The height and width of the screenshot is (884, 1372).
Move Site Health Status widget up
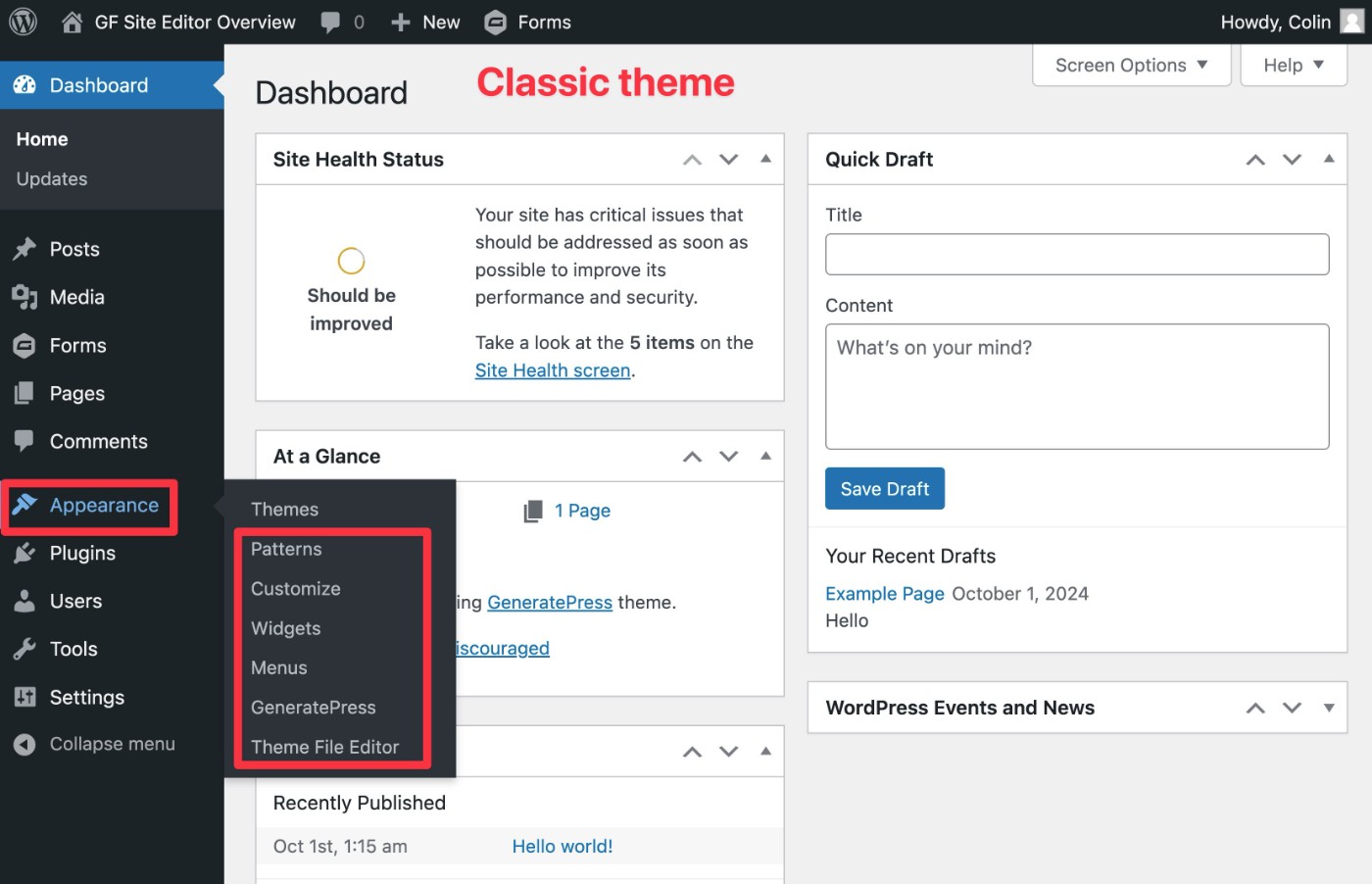pos(692,160)
